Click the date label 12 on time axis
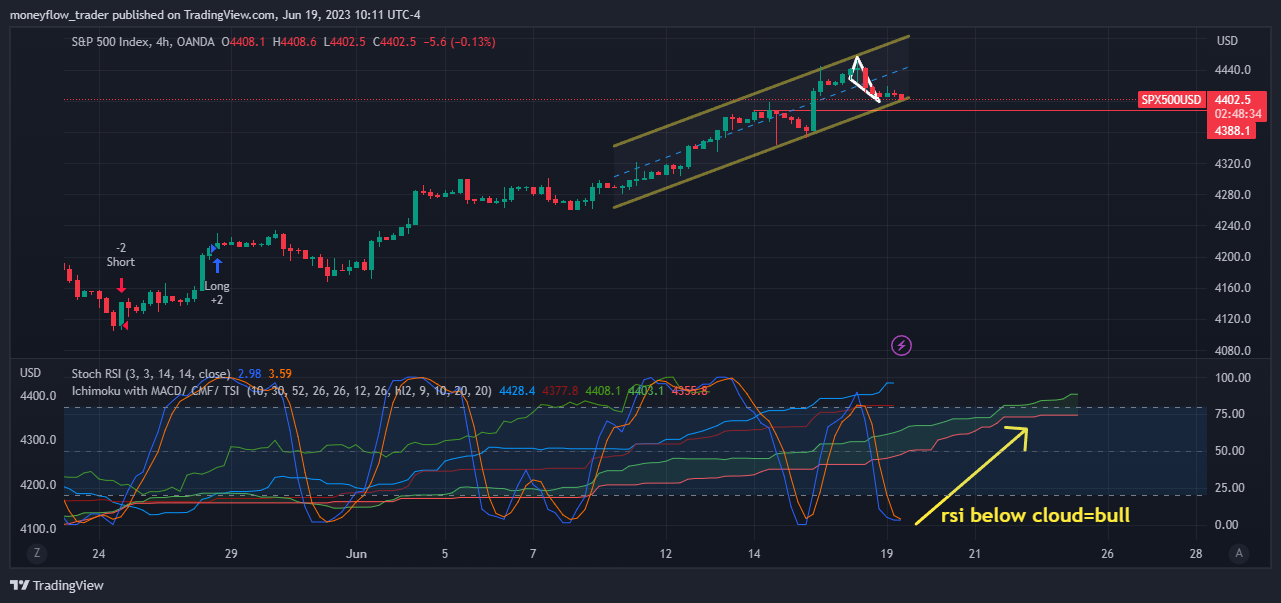 click(x=665, y=553)
